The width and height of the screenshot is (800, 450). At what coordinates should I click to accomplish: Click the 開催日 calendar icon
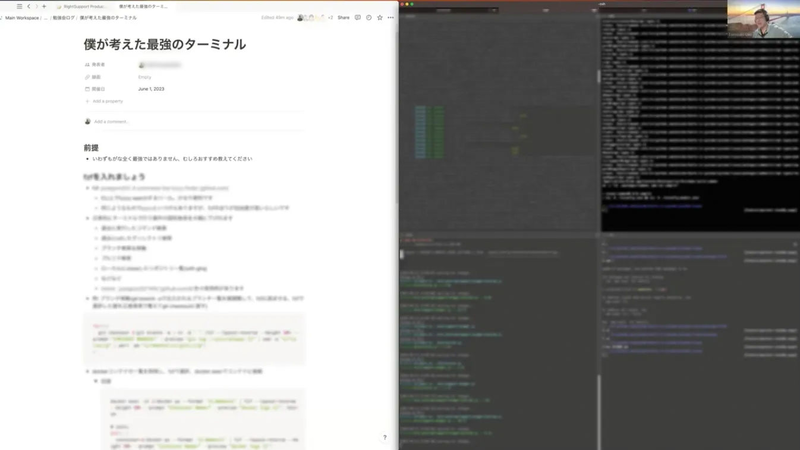(x=87, y=89)
